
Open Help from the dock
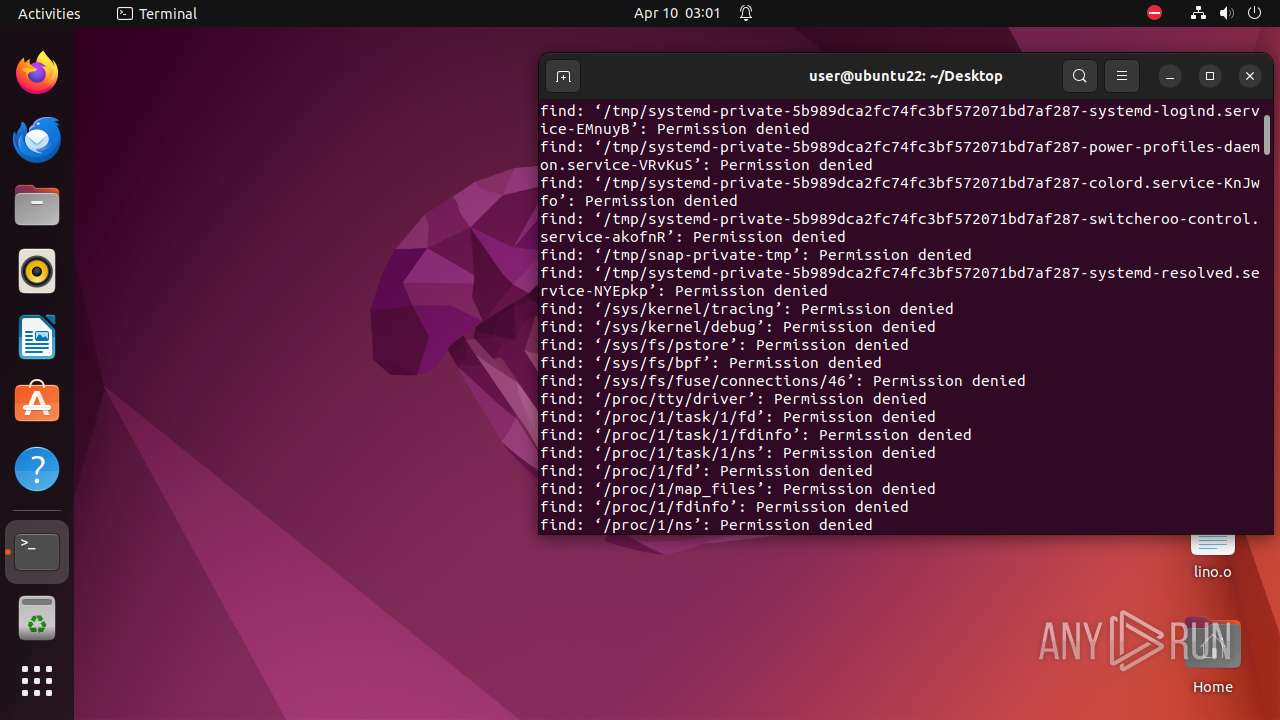point(37,469)
